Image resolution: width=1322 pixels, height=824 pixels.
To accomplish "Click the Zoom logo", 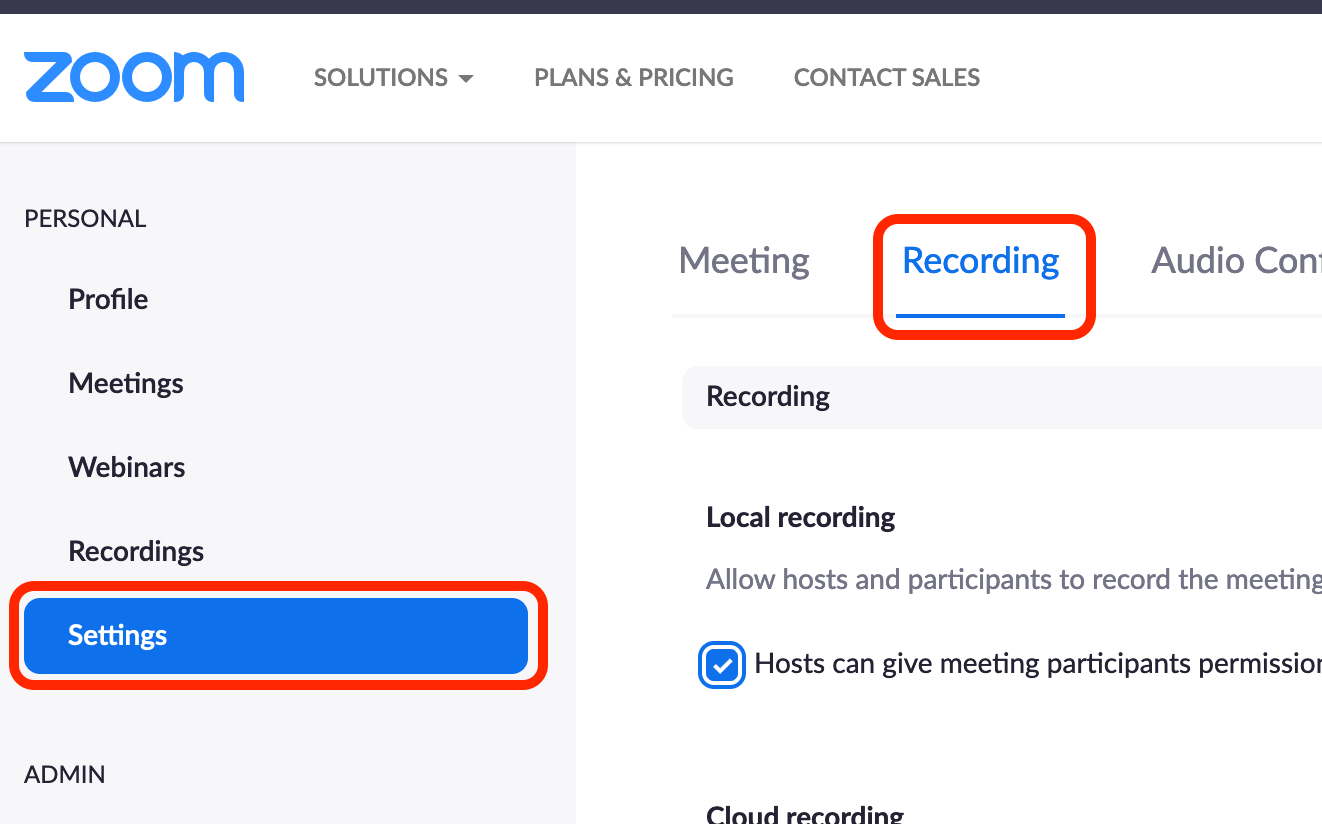I will point(134,77).
